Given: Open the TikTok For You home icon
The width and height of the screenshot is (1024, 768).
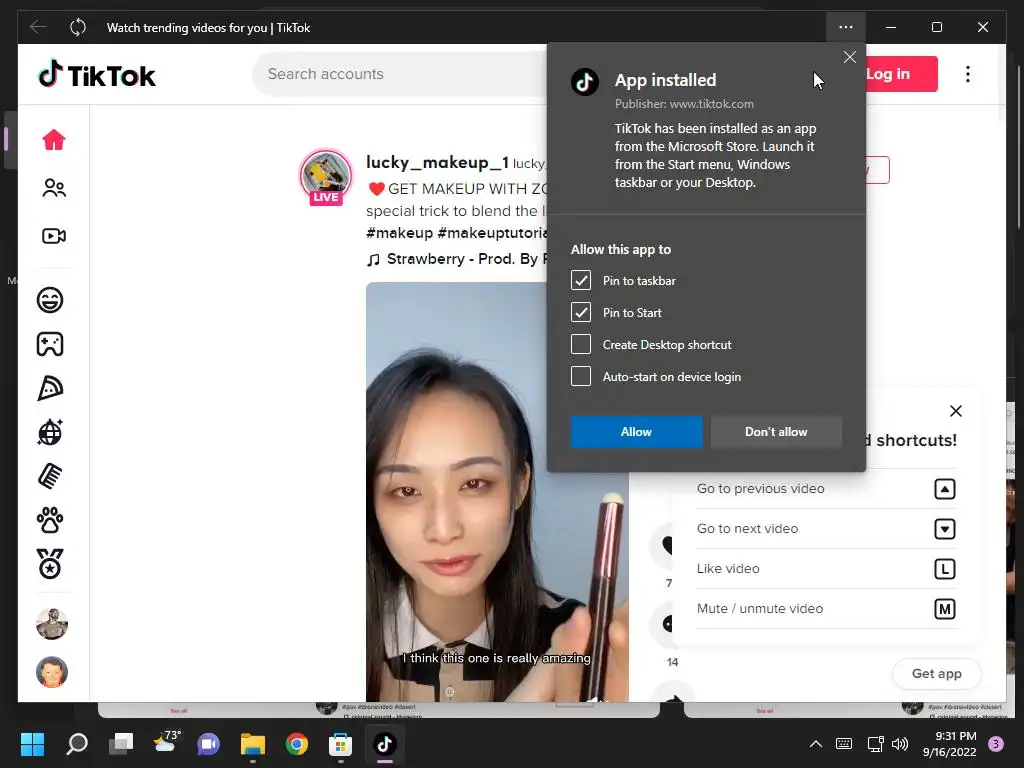Looking at the screenshot, I should 54,140.
